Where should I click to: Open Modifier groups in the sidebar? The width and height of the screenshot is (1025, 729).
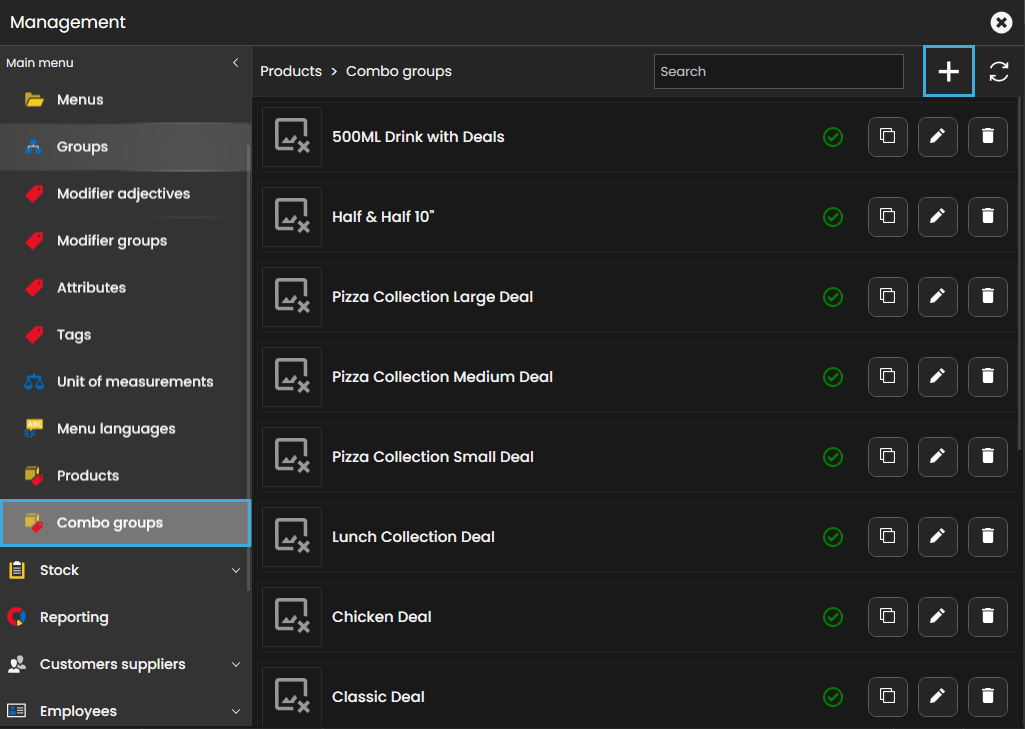pyautogui.click(x=111, y=241)
